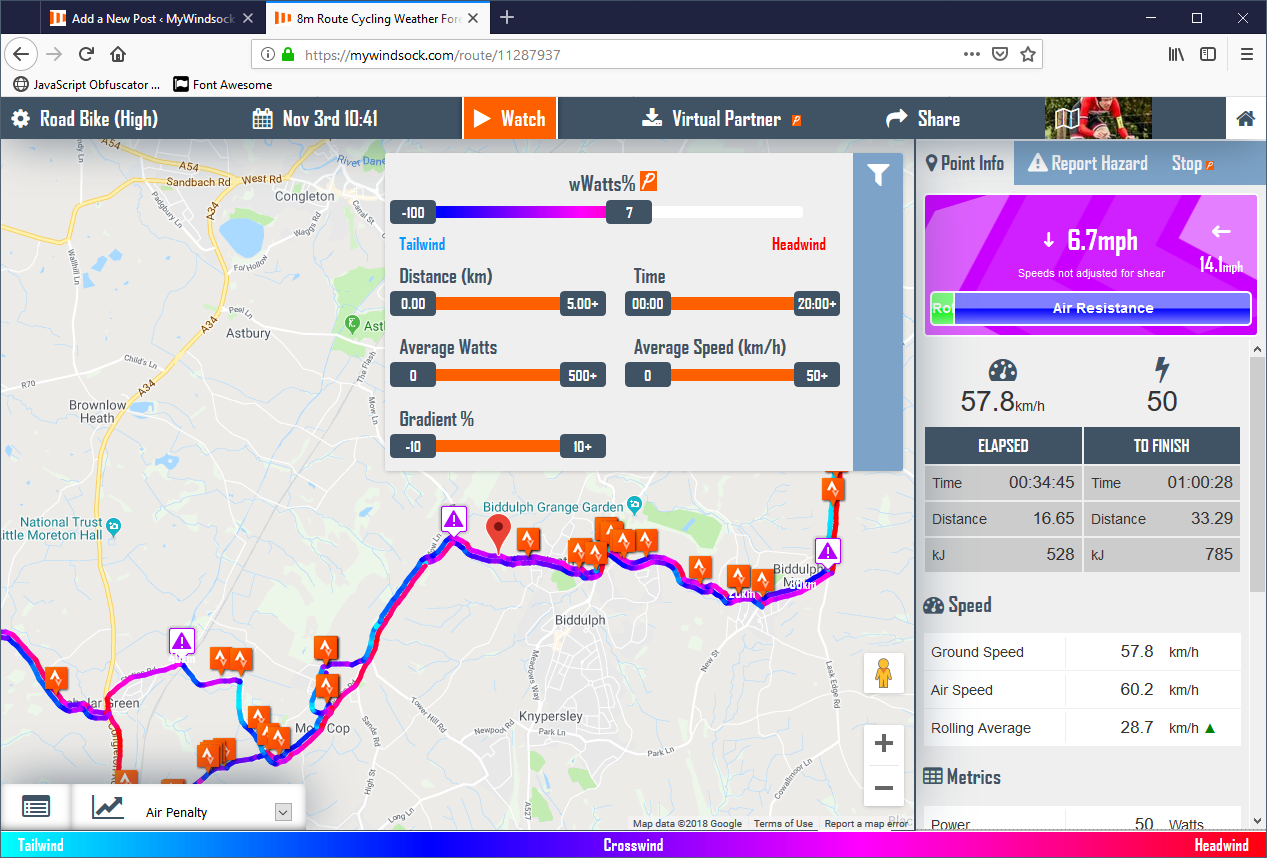Click hazard warning marker near Biddulph Grange
Image resolution: width=1267 pixels, height=858 pixels.
click(454, 519)
